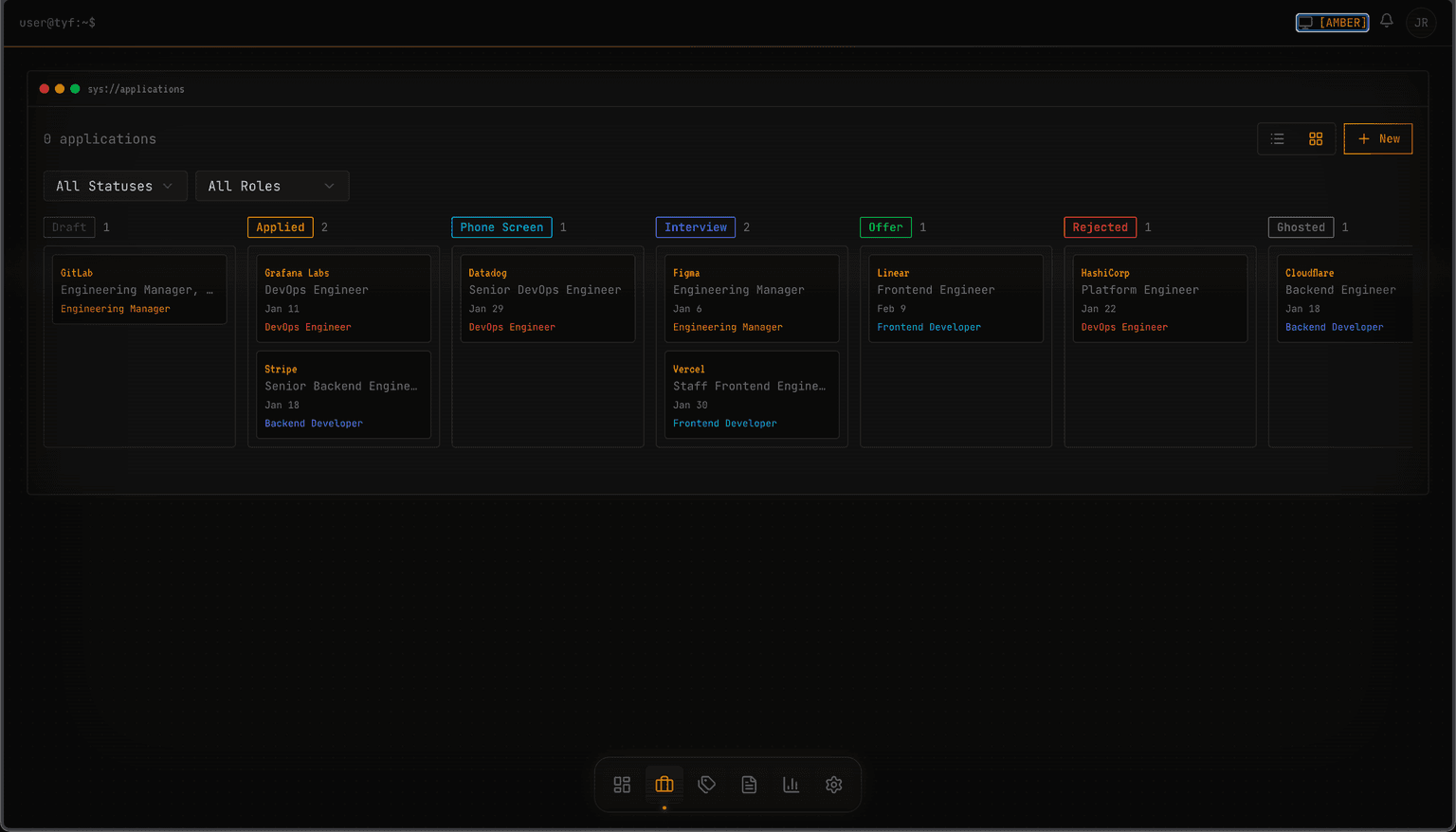View analytics via the bar chart dock icon

click(x=791, y=785)
